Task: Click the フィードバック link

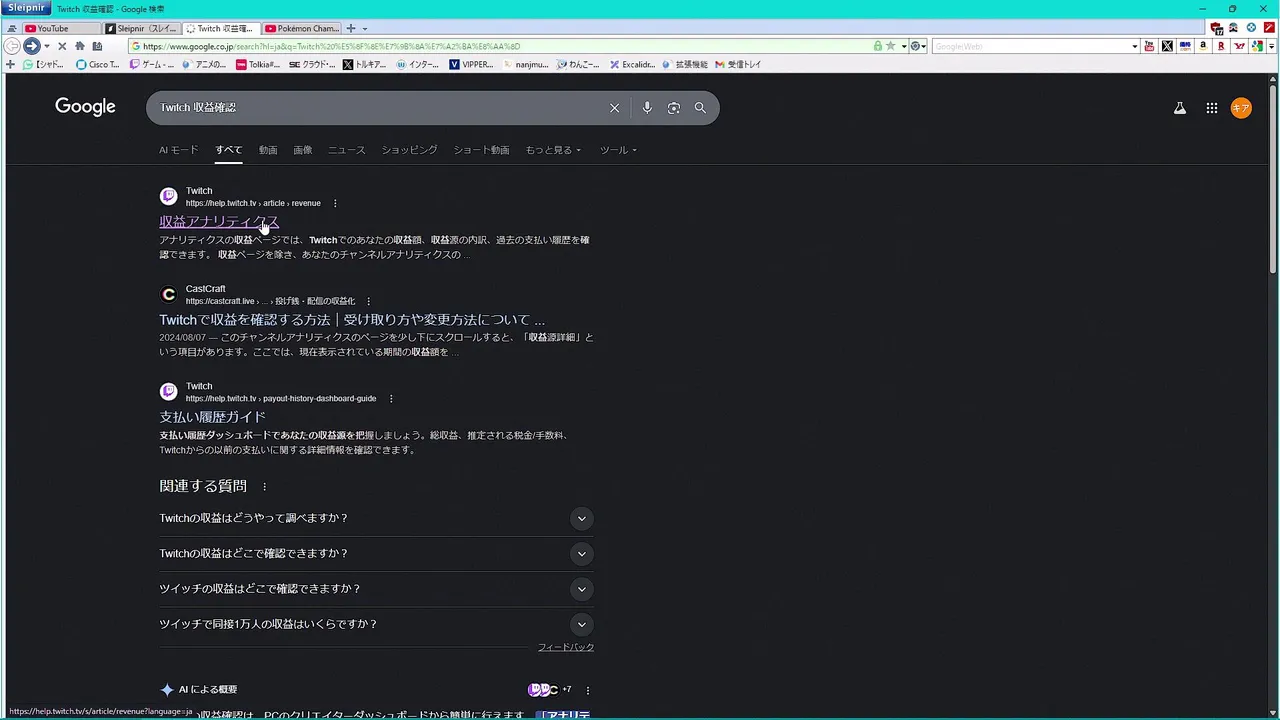Action: [x=566, y=647]
